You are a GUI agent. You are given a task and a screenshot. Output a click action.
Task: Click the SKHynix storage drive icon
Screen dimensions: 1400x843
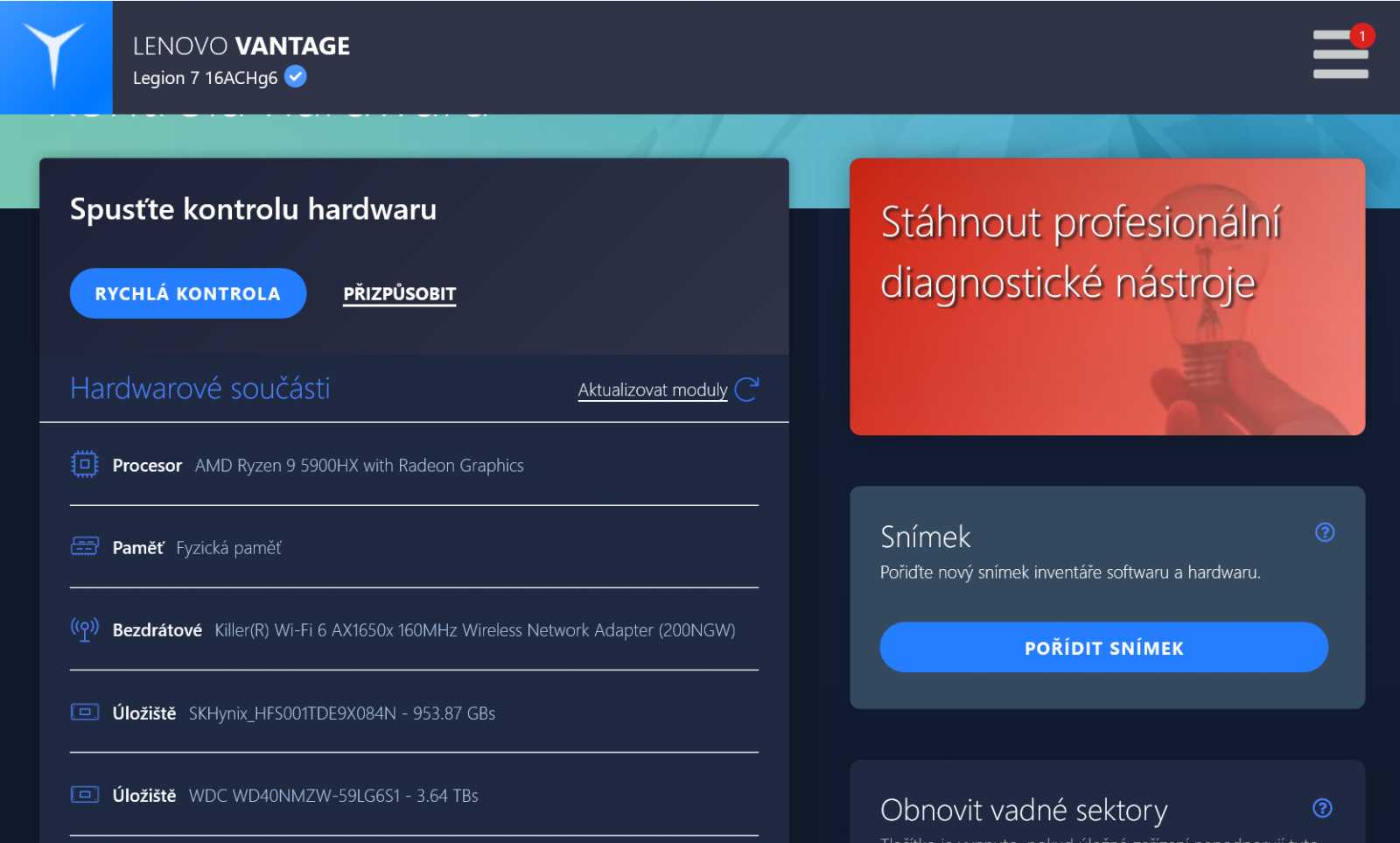(x=85, y=713)
